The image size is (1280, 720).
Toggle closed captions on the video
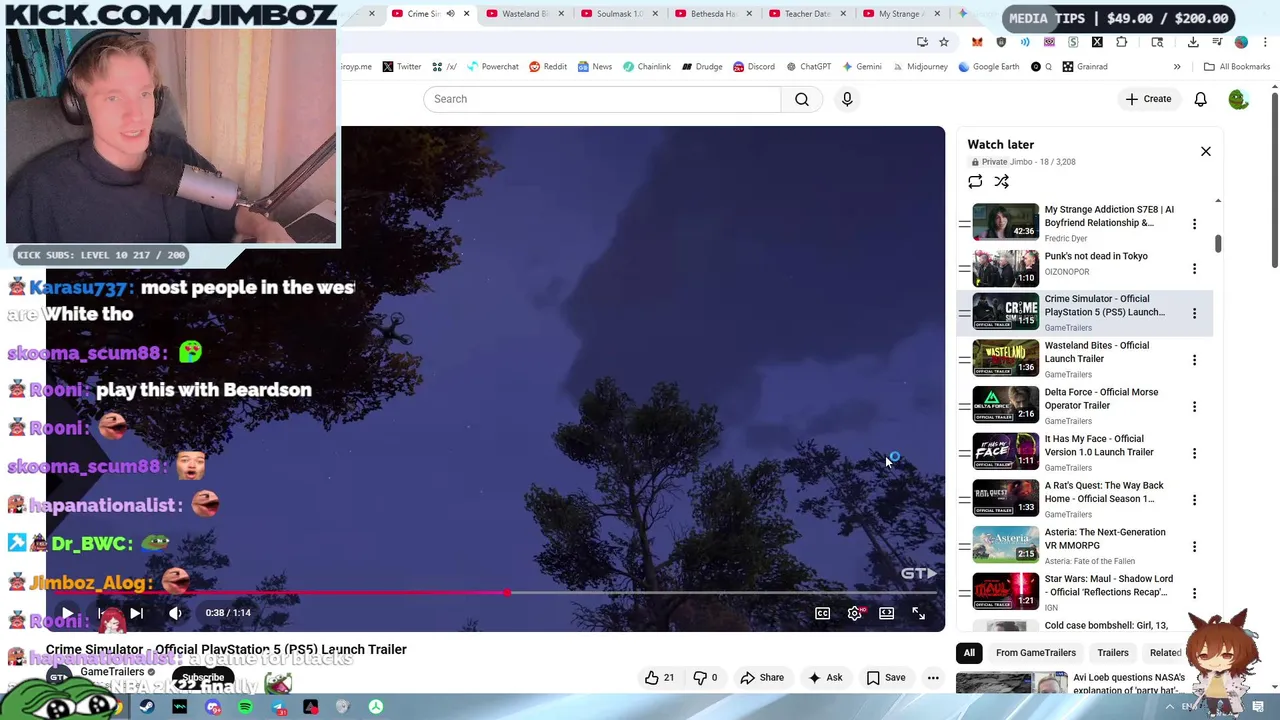822,613
